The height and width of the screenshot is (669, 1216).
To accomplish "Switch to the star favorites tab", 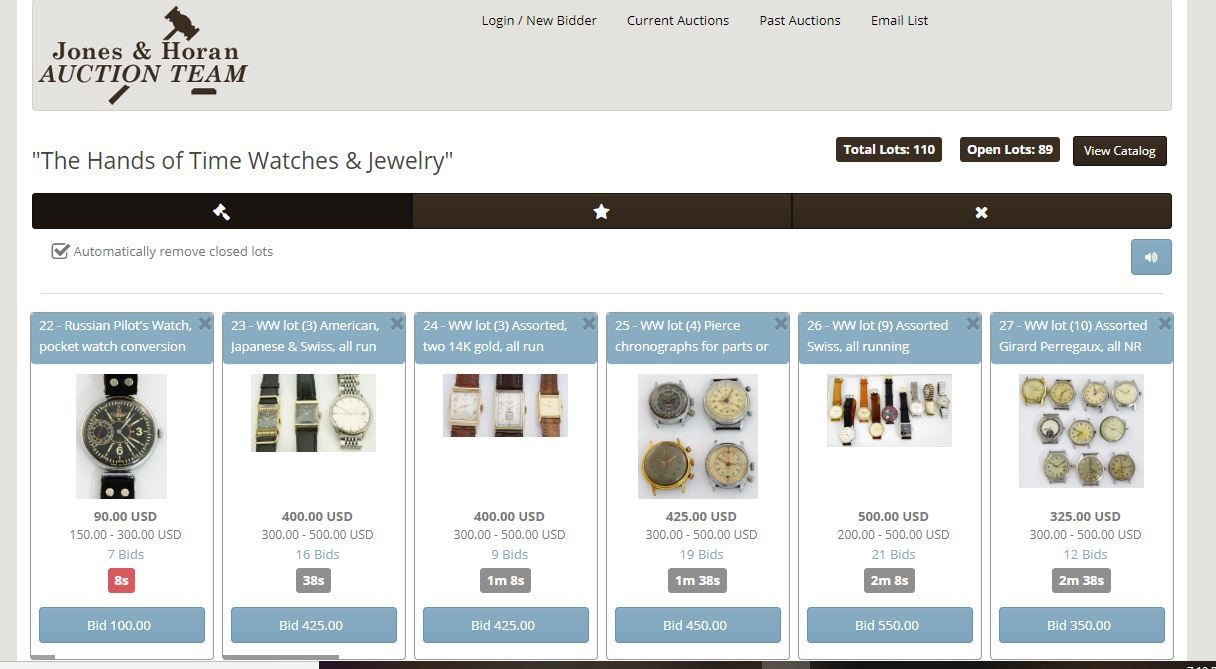I will [x=601, y=211].
